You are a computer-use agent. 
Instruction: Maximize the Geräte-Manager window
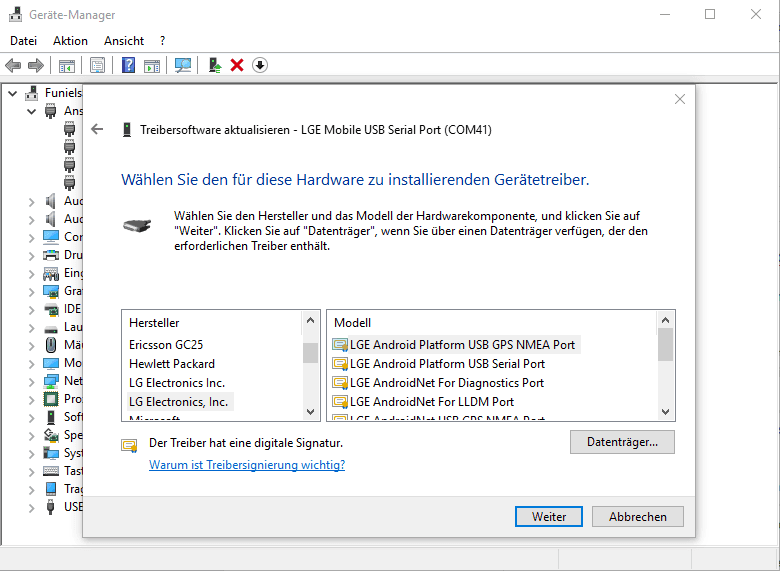click(x=710, y=14)
